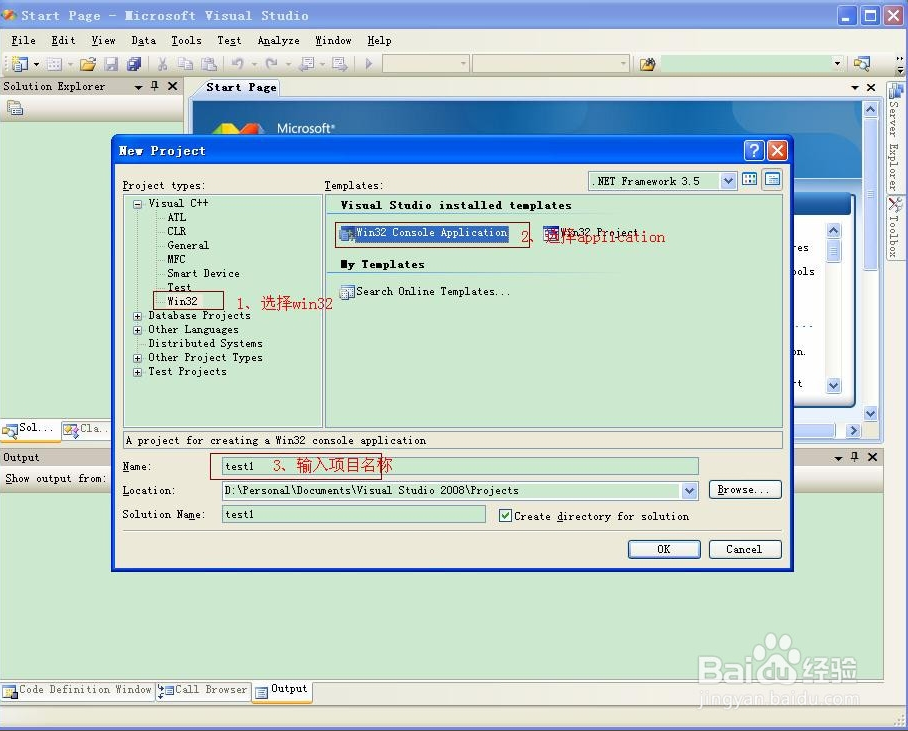Expand the Database Projects node

pos(137,316)
